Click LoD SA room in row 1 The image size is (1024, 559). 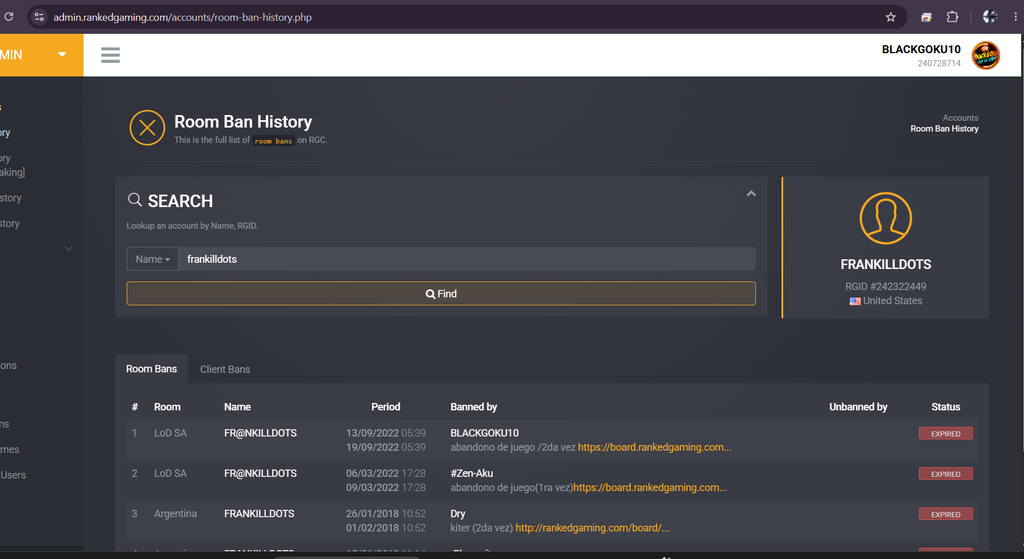pos(170,433)
